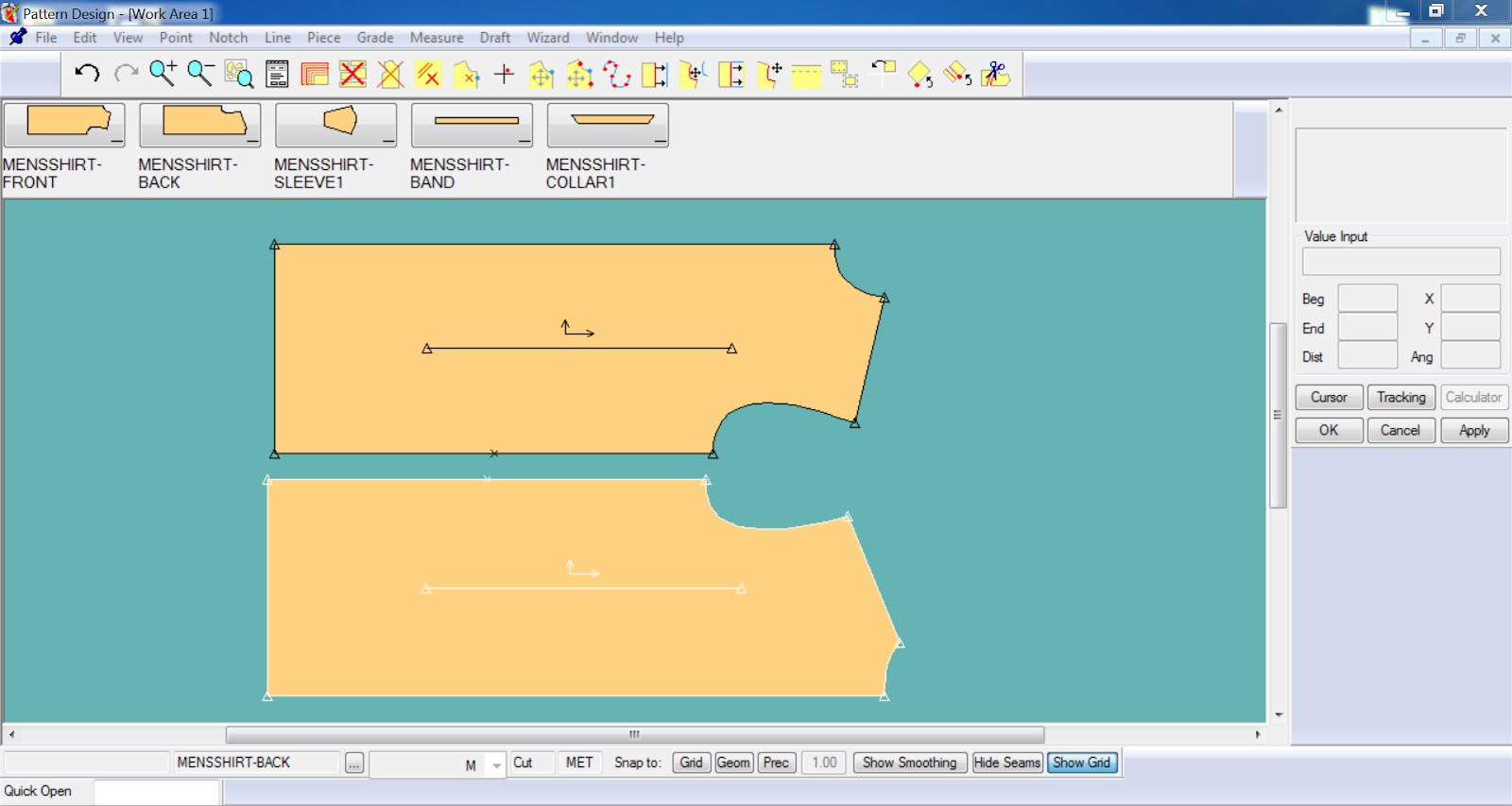The width and height of the screenshot is (1512, 806).
Task: Click the piece with right arrows icon
Action: click(655, 74)
